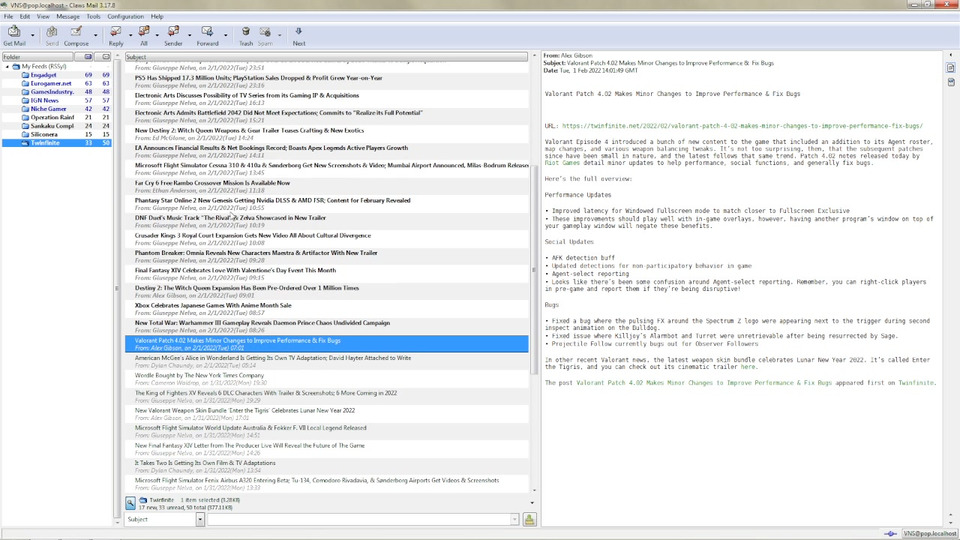Screen dimensions: 960x540
Task: Open the Compose dropdown arrow
Action: [x=96, y=36]
